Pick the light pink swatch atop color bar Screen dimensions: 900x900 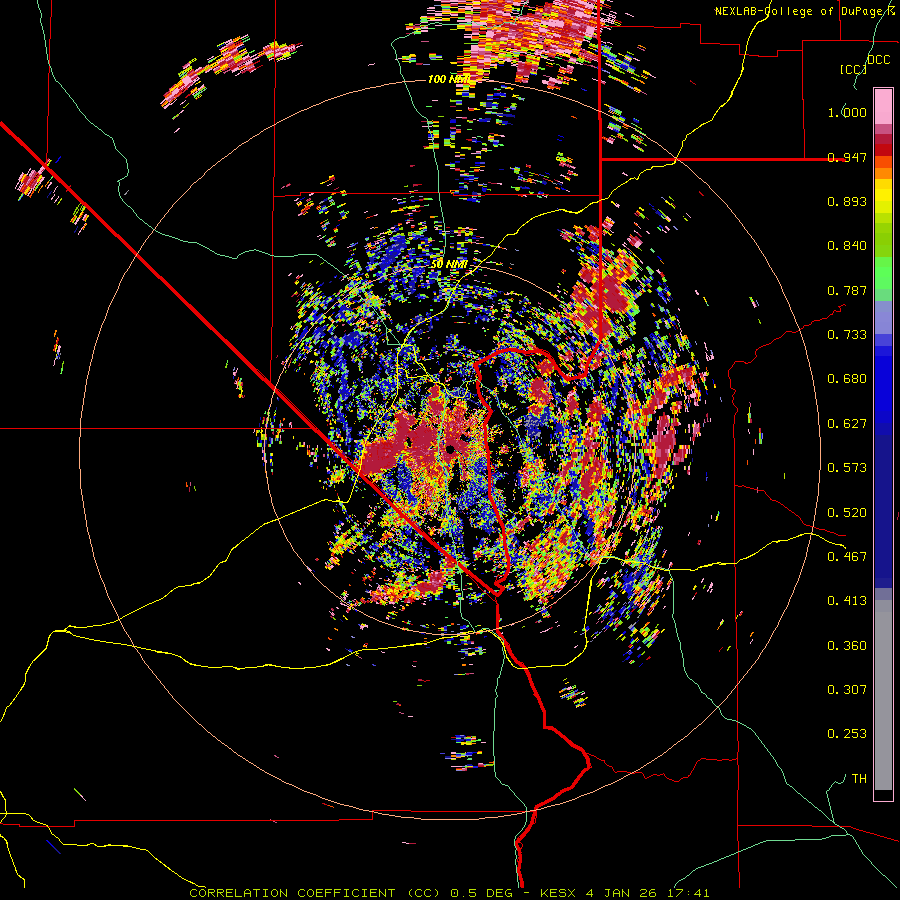[x=883, y=106]
